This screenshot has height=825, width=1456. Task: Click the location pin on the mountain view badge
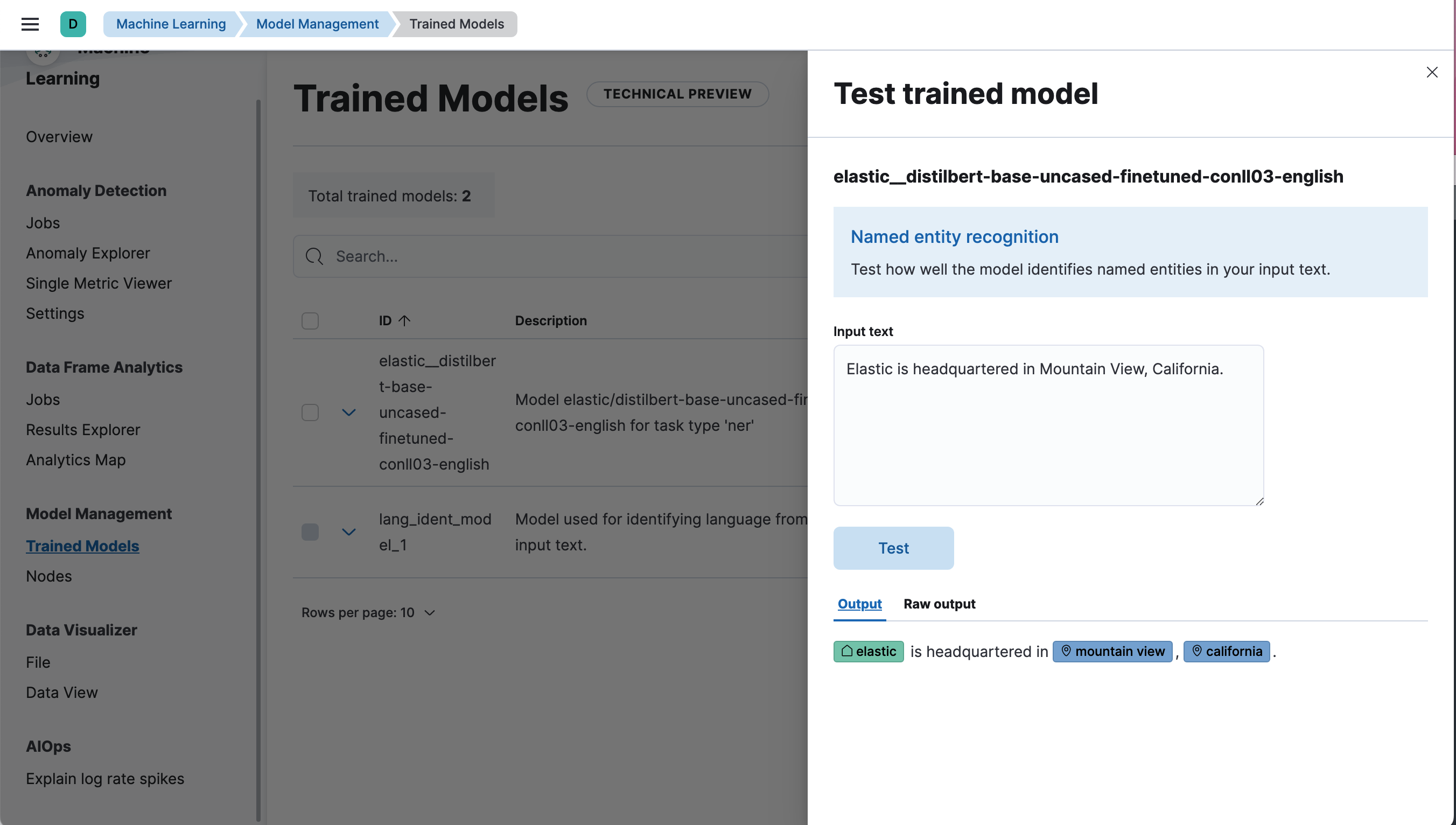pyautogui.click(x=1068, y=651)
